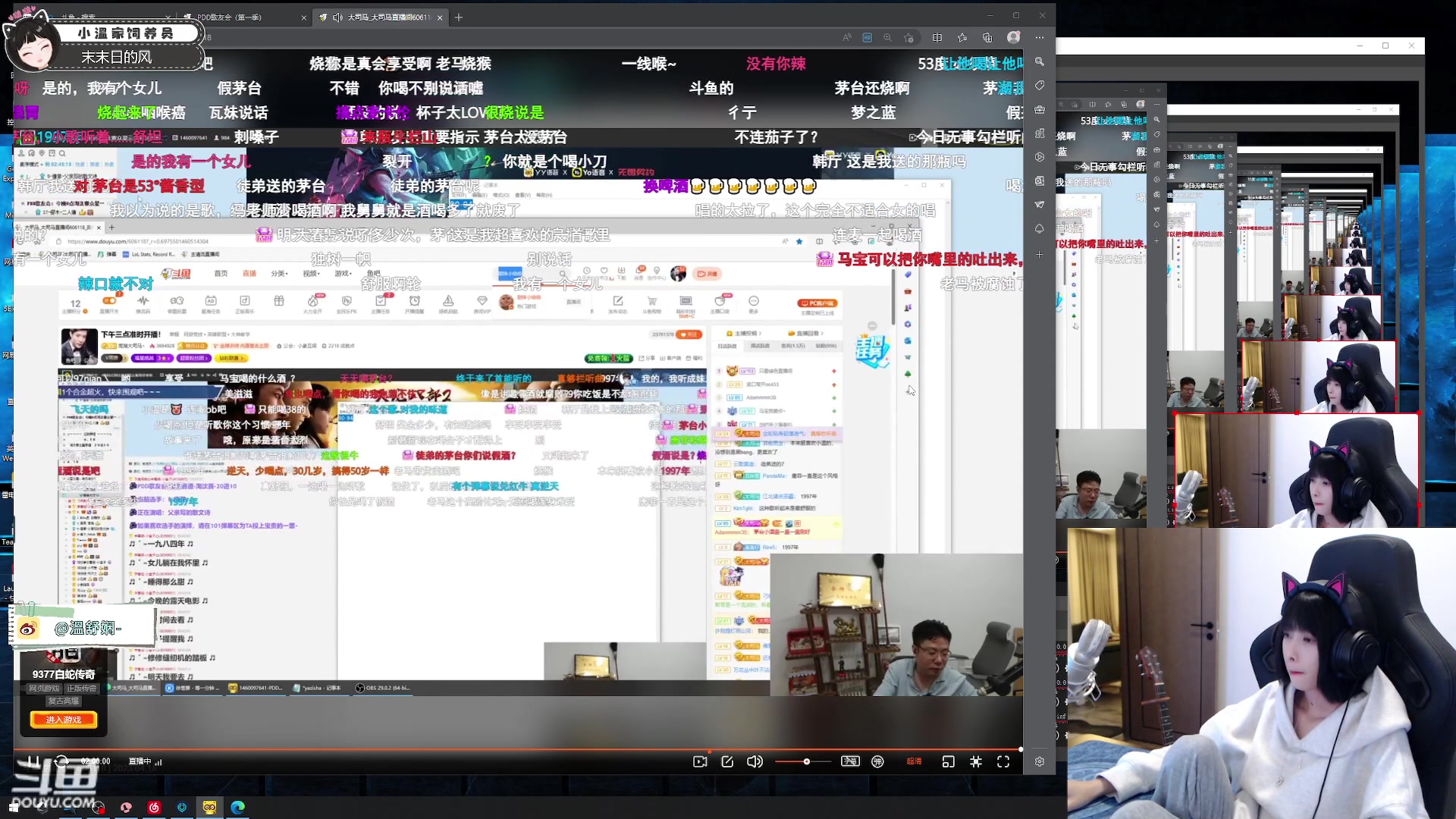Open the Windows Start menu
This screenshot has height=819, width=1456.
click(x=14, y=808)
